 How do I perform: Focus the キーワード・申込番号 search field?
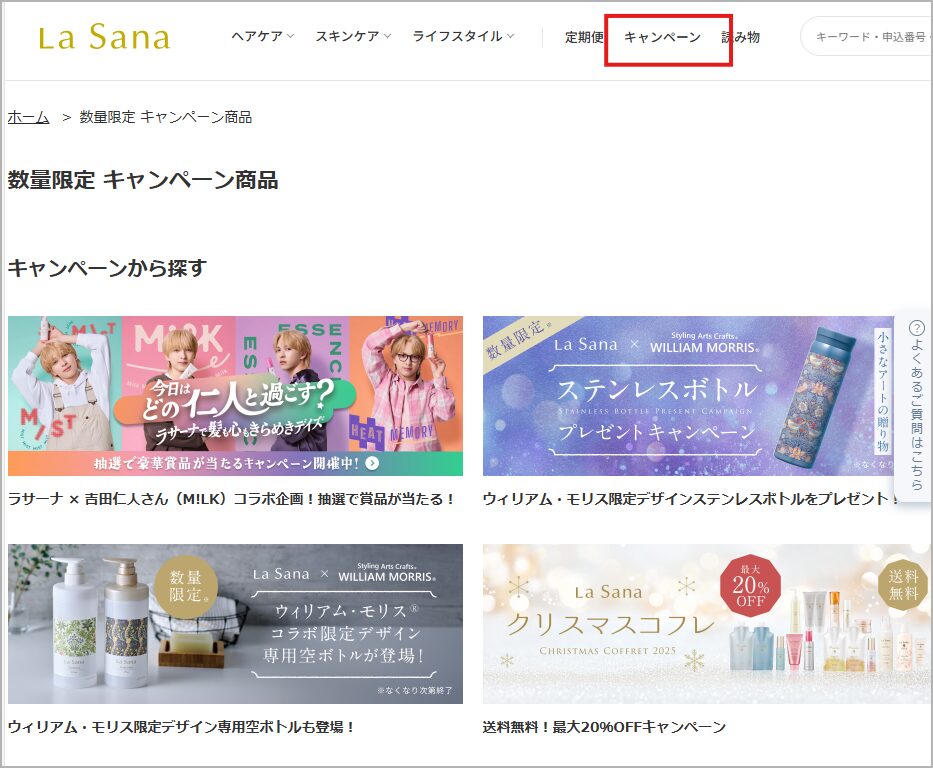[x=866, y=37]
